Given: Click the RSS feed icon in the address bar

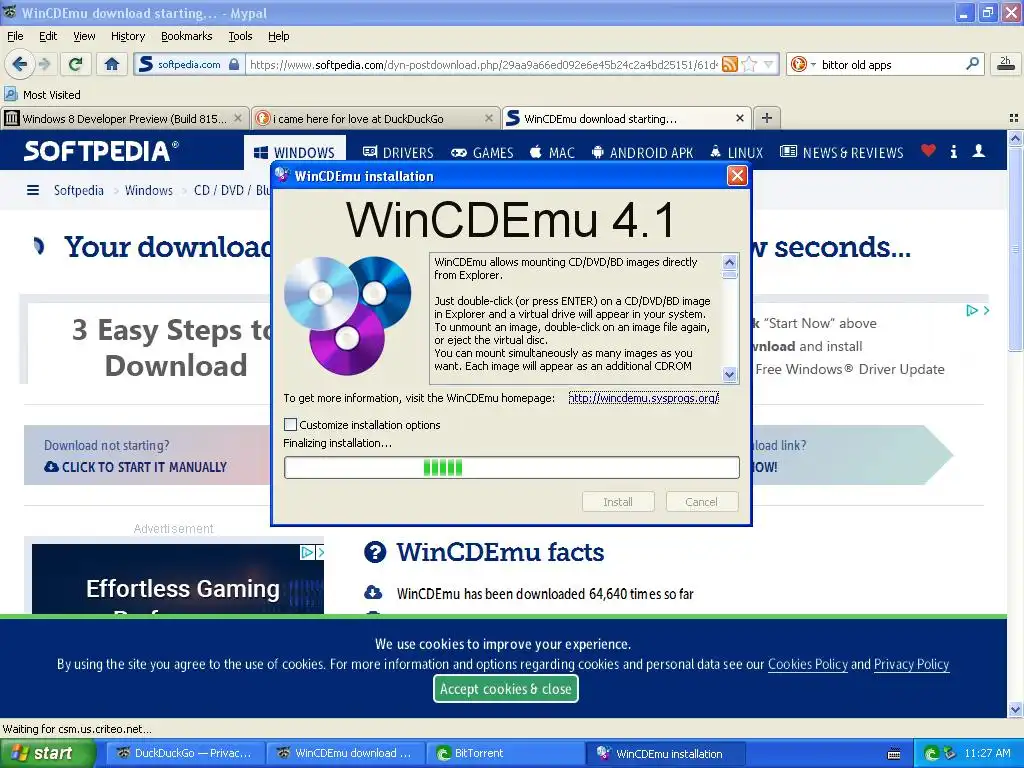Looking at the screenshot, I should pos(730,64).
